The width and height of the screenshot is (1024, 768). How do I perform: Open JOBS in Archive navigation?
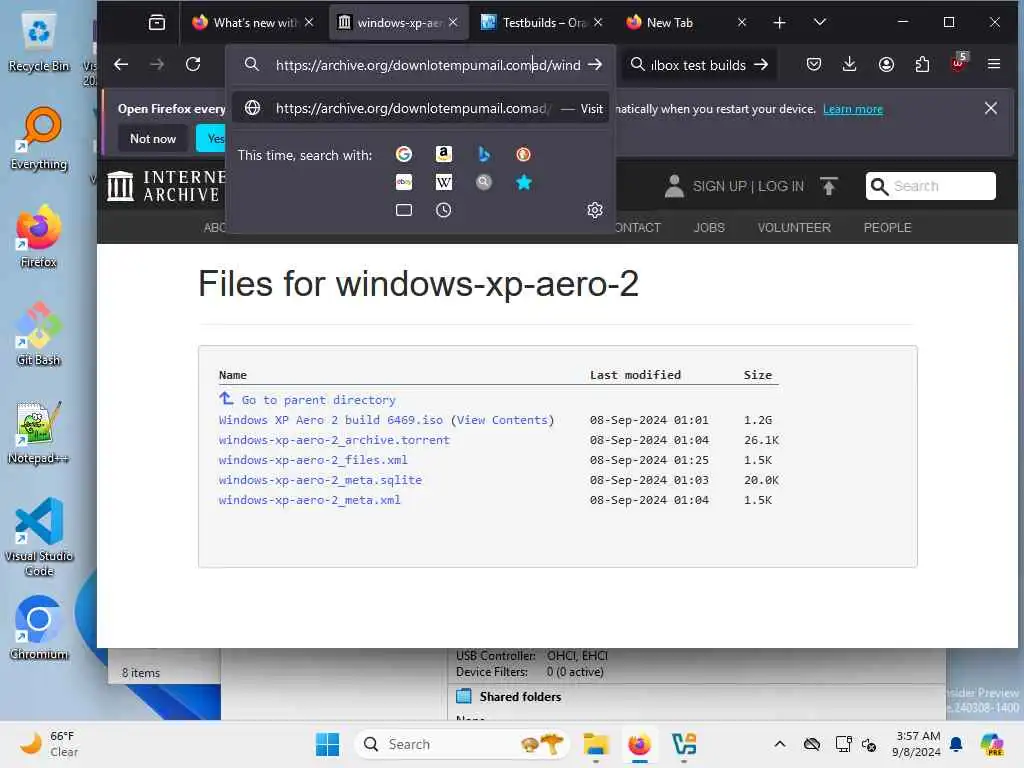click(x=709, y=227)
